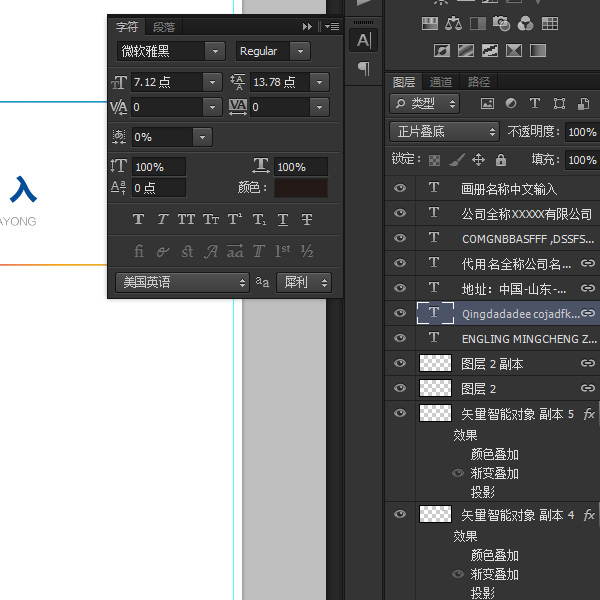Apply Subscript text style
Viewport: 600px width, 600px height.
coord(259,219)
